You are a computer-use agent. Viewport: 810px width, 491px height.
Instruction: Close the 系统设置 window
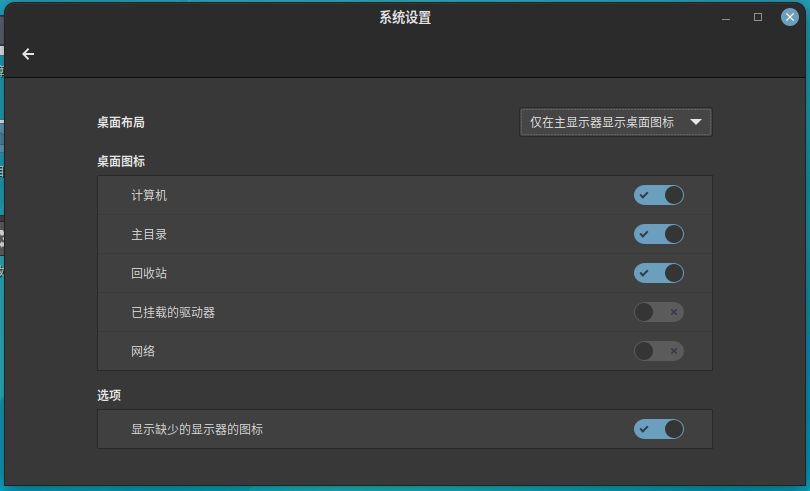[x=789, y=17]
